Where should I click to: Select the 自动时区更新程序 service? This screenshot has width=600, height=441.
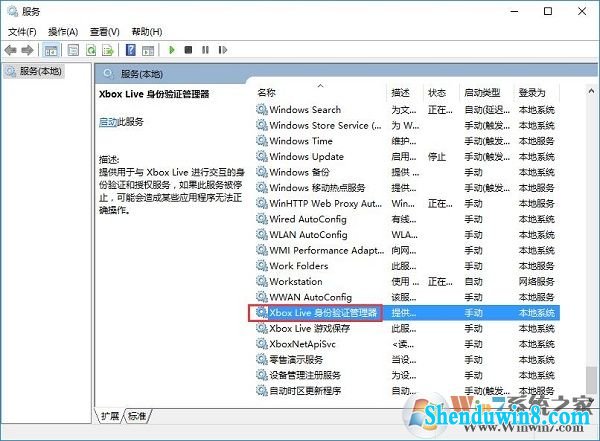[408, 391]
